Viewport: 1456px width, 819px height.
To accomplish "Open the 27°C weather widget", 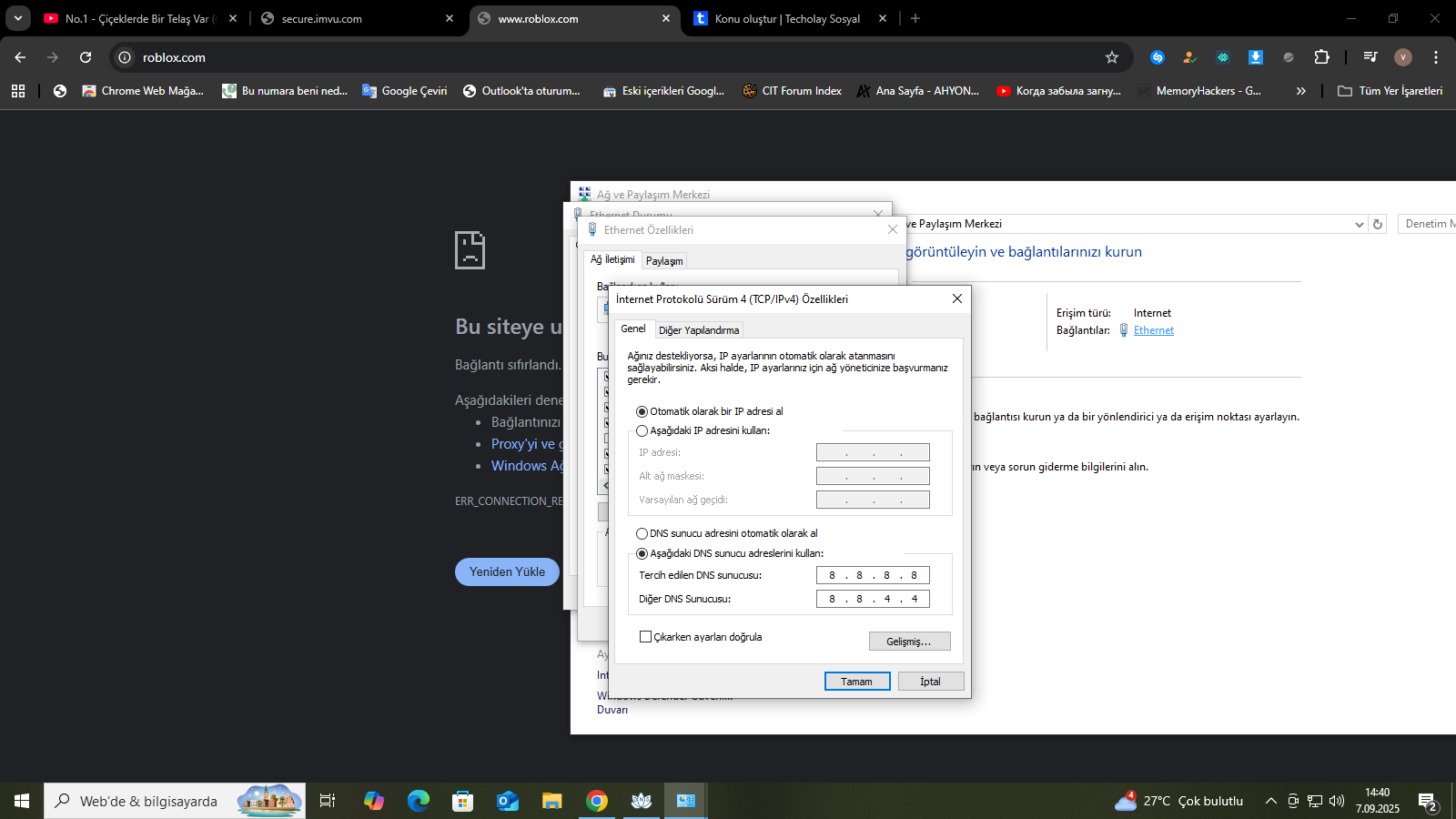I will 1179,801.
